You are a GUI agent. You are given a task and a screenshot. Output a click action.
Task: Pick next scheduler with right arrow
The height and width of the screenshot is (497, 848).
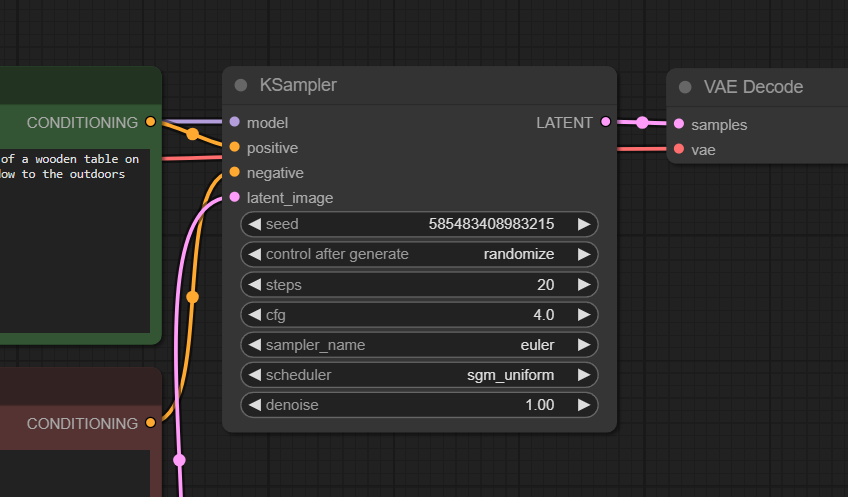click(584, 375)
